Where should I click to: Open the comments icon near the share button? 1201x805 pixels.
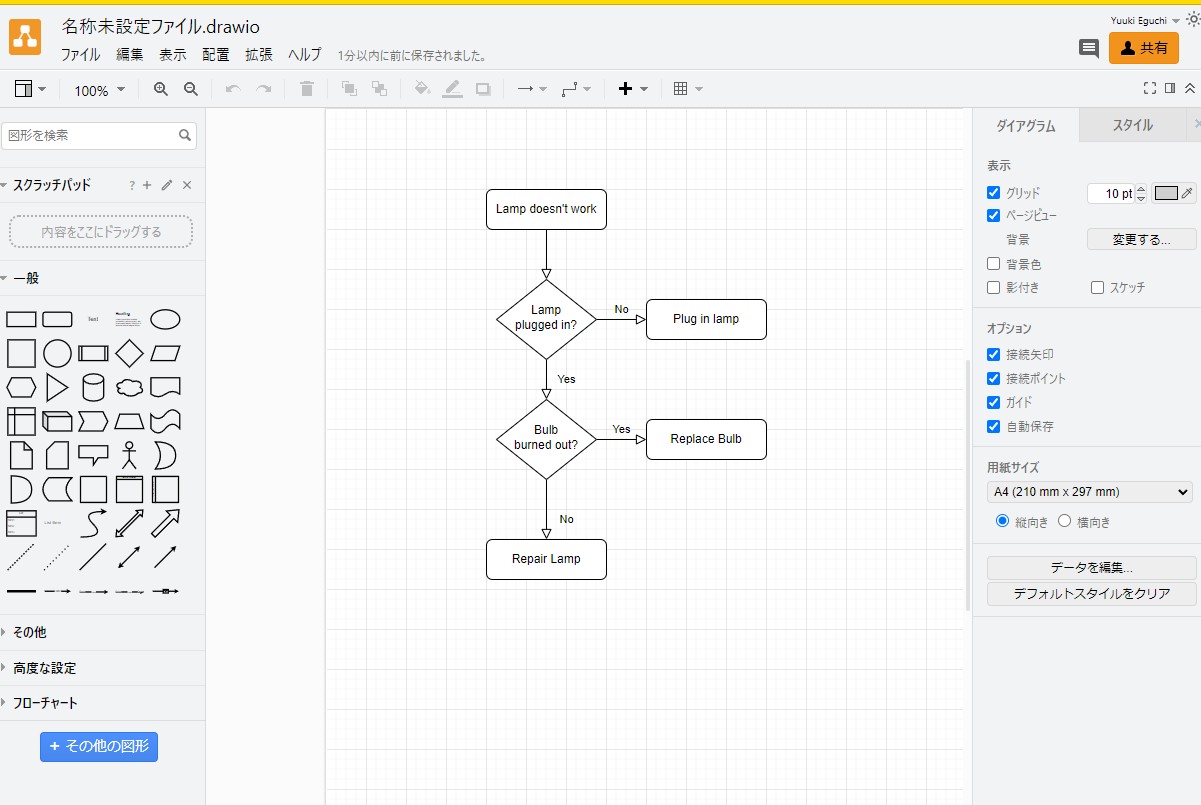[1088, 48]
